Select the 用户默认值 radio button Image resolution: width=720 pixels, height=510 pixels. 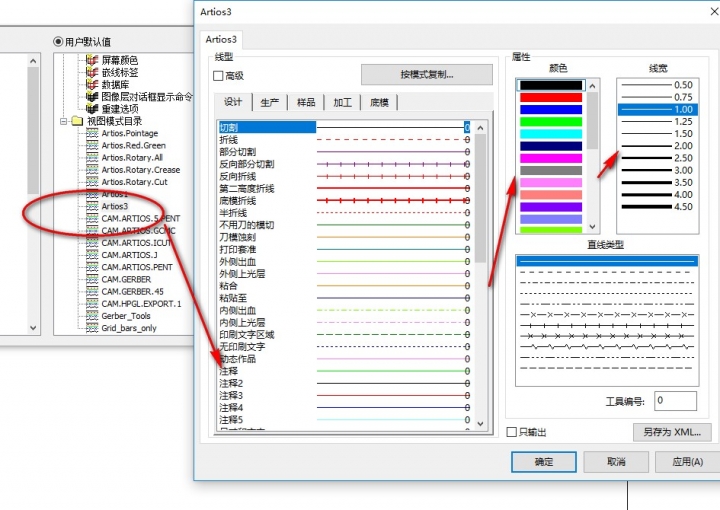[x=58, y=41]
